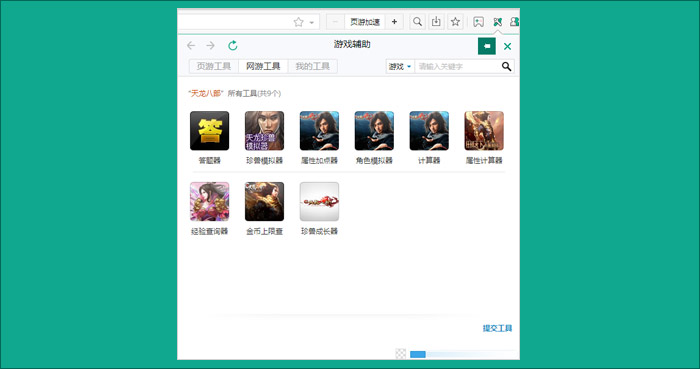Open the 属性计算器 tool icon
The height and width of the screenshot is (369, 700).
484,131
